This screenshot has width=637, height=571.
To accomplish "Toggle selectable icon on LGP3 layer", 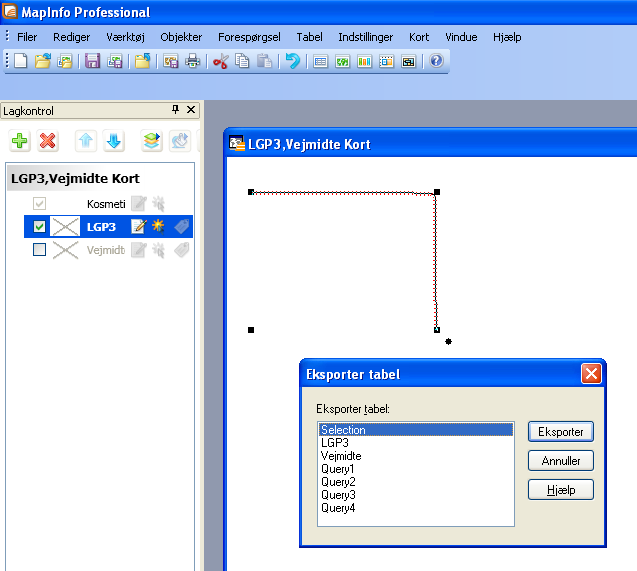I will [x=158, y=226].
